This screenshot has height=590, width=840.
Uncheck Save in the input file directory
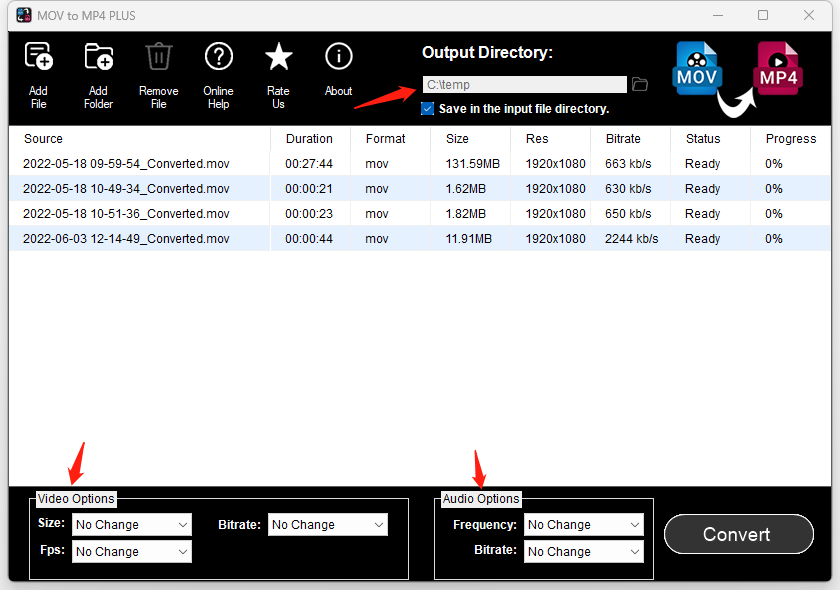point(428,108)
